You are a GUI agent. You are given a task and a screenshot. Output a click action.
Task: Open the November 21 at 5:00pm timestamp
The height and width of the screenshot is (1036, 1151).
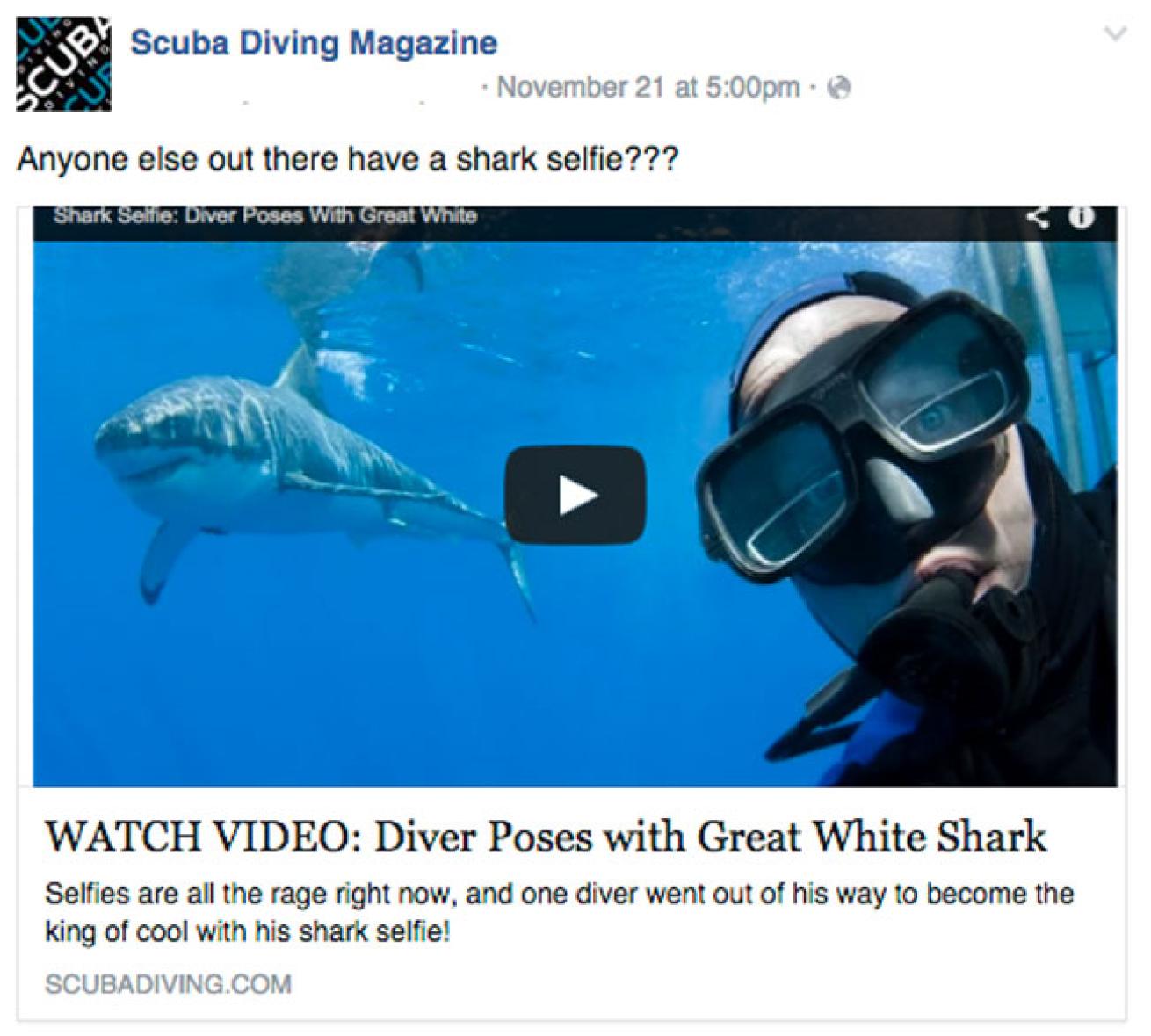click(x=648, y=88)
